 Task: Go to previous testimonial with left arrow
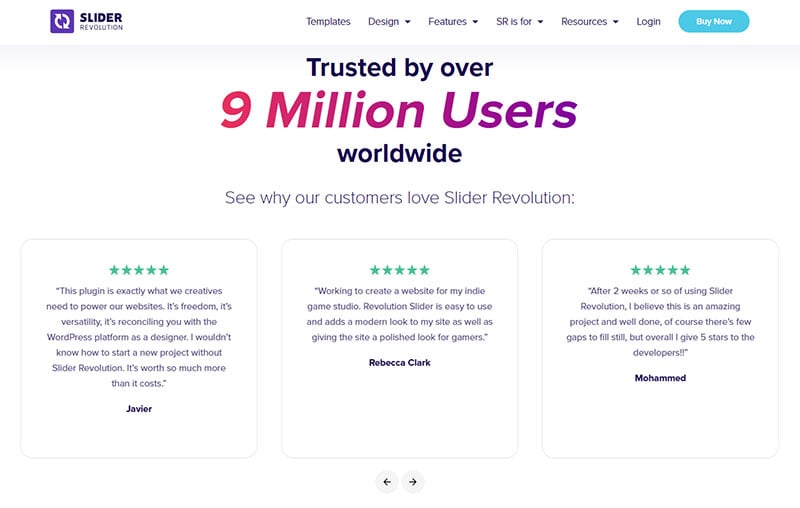tap(387, 481)
